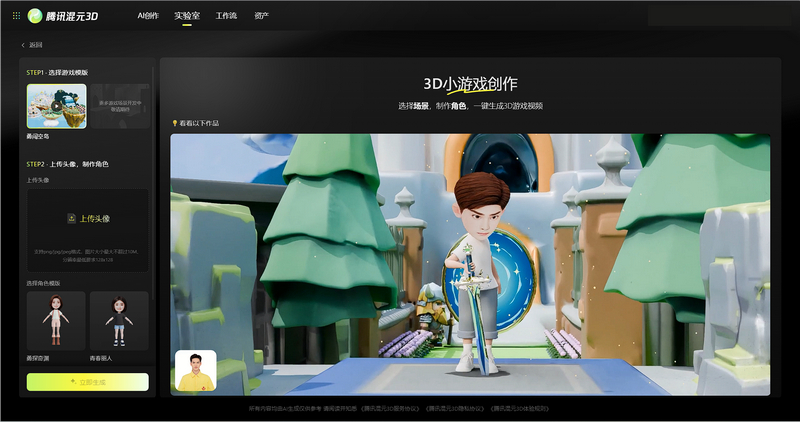Open the 工作流 tab
Viewport: 800px width, 422px height.
[x=226, y=16]
